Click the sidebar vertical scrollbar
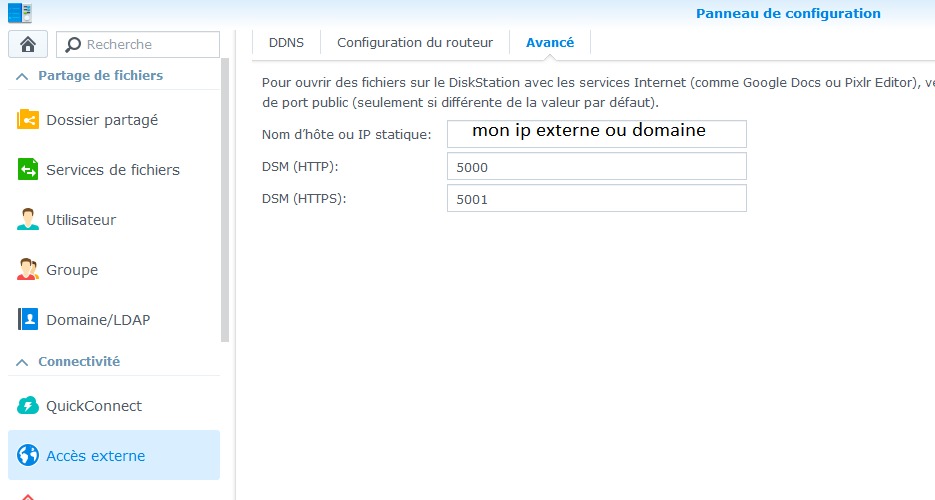 tap(225, 200)
